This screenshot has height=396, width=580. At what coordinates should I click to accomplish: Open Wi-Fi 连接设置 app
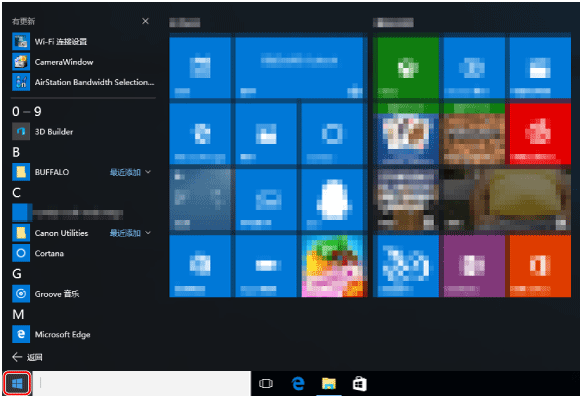(83, 41)
